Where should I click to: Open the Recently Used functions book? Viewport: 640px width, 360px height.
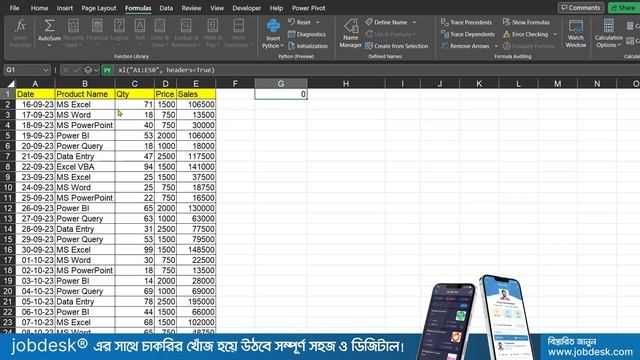point(73,26)
